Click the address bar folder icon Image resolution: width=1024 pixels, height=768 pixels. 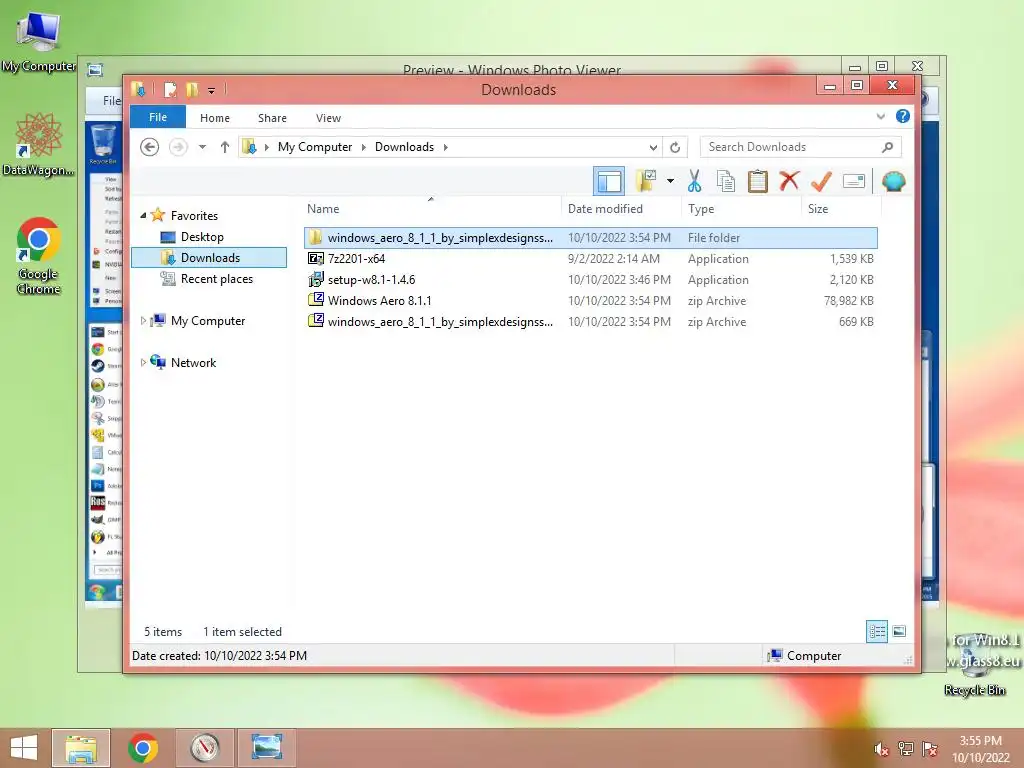pyautogui.click(x=249, y=147)
